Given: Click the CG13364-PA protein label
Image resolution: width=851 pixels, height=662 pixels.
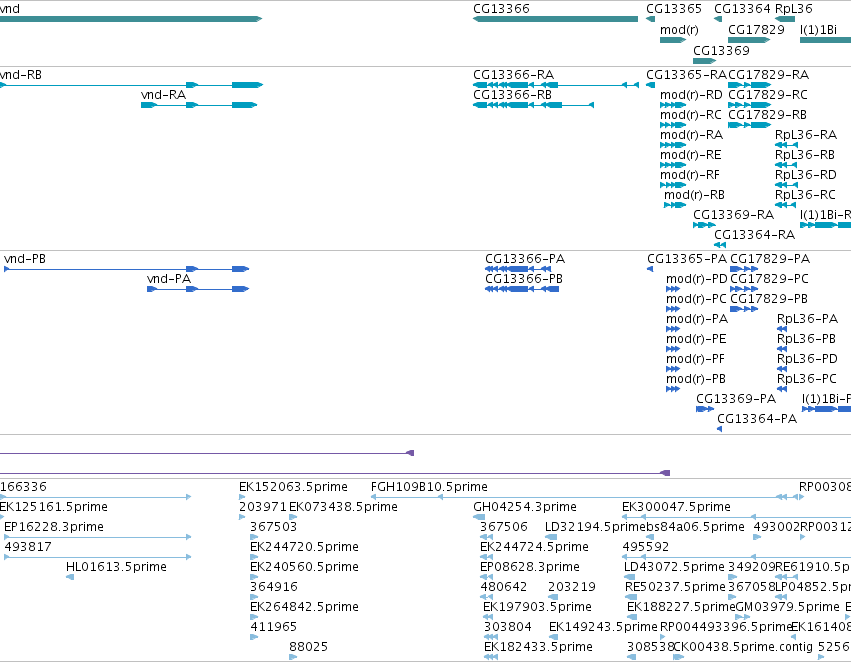Looking at the screenshot, I should click(757, 419).
